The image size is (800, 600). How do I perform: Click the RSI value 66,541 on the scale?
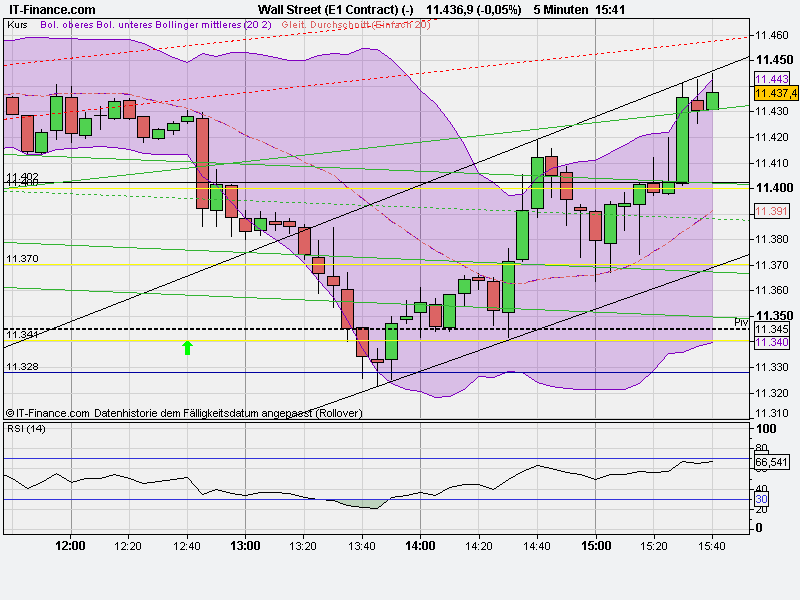click(x=773, y=463)
